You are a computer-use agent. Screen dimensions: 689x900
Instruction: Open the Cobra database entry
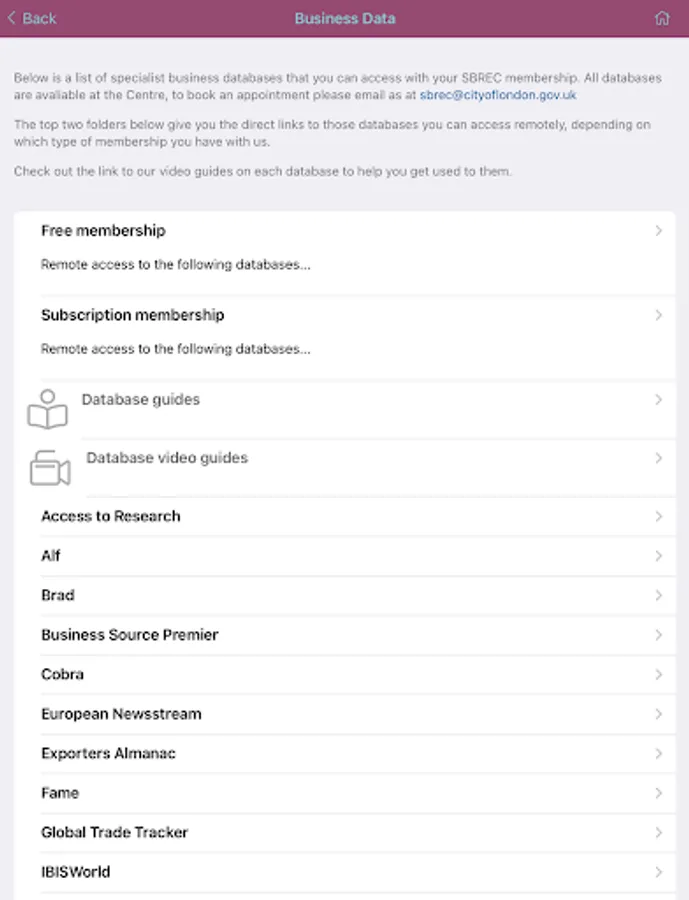click(x=62, y=674)
